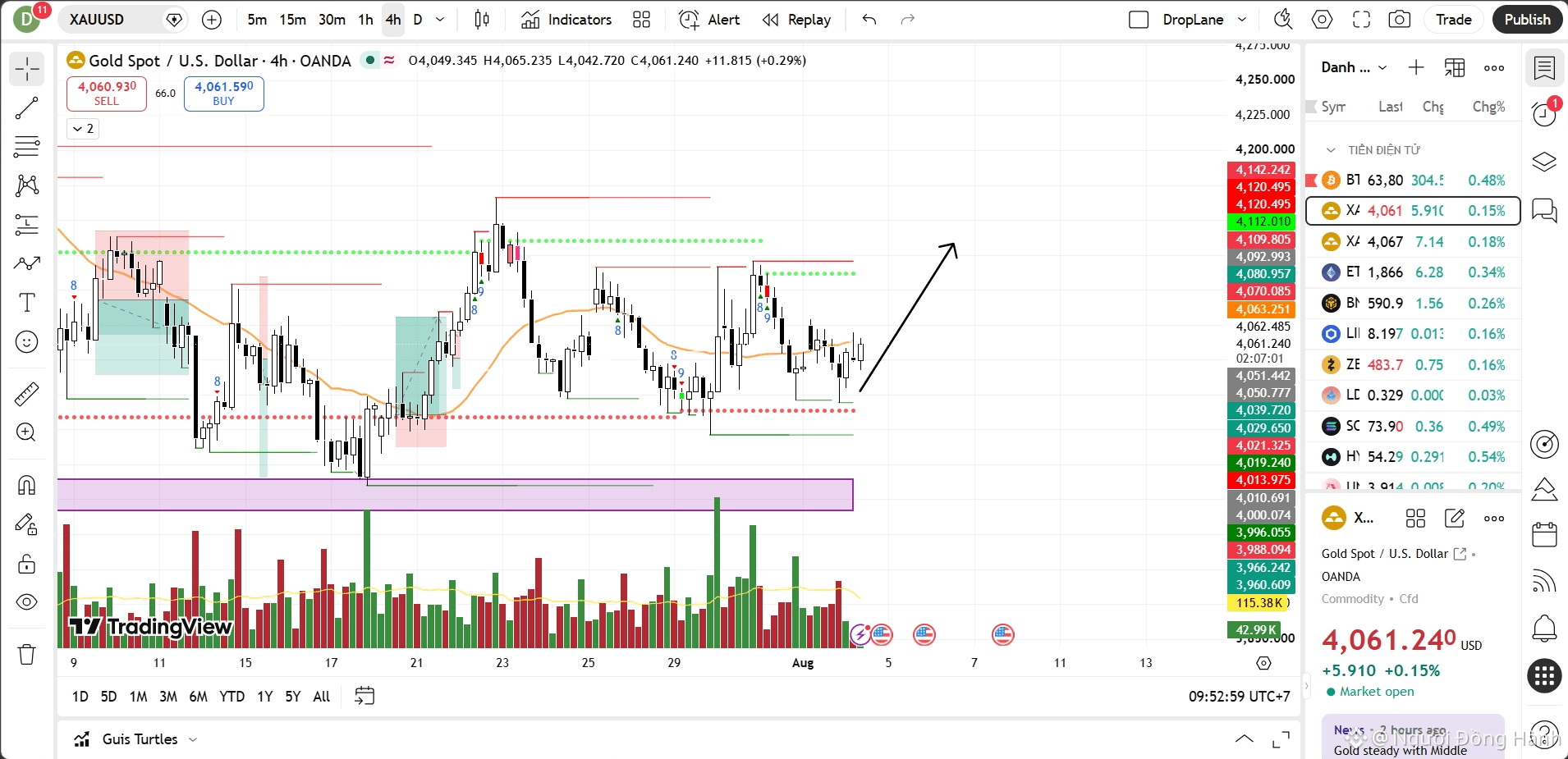
Task: Switch to the 1h timeframe
Action: tap(365, 20)
